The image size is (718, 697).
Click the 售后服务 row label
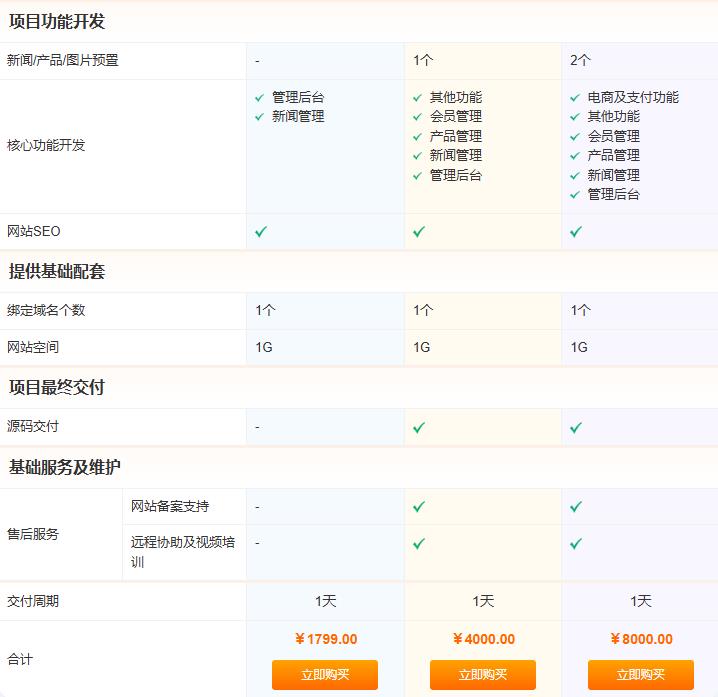[33, 535]
